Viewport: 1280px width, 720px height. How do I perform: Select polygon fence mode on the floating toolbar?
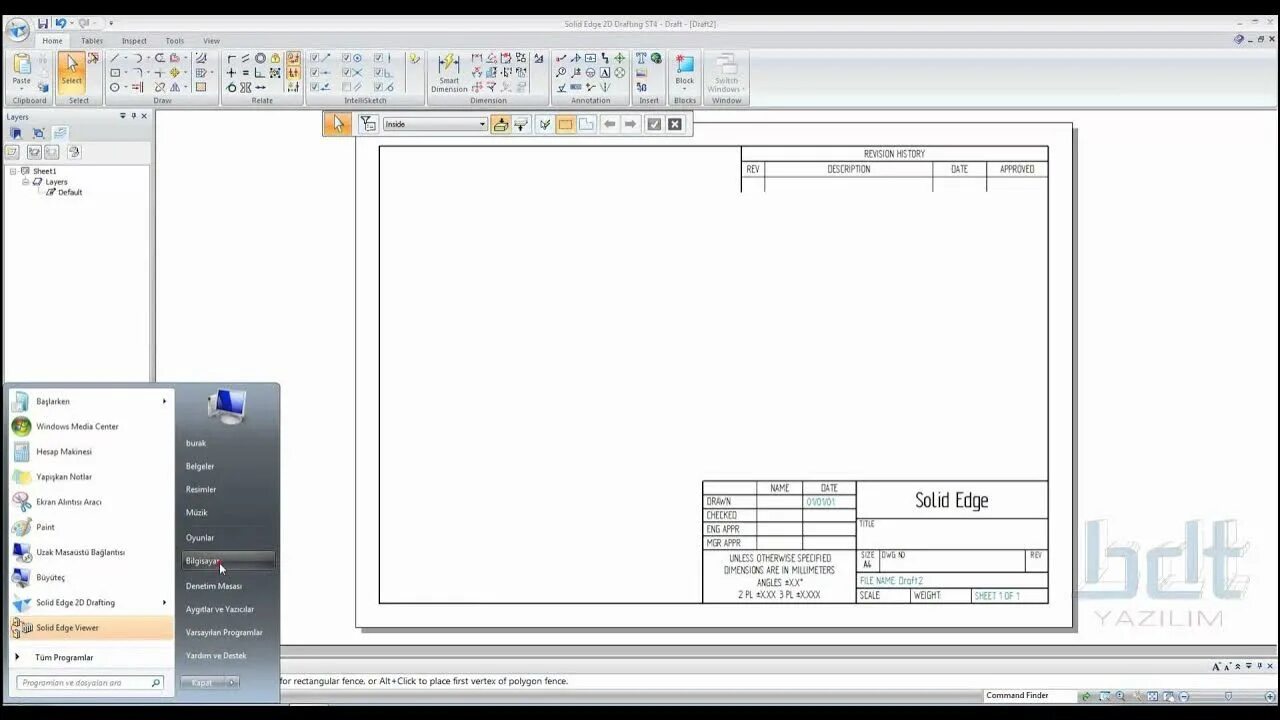(586, 124)
